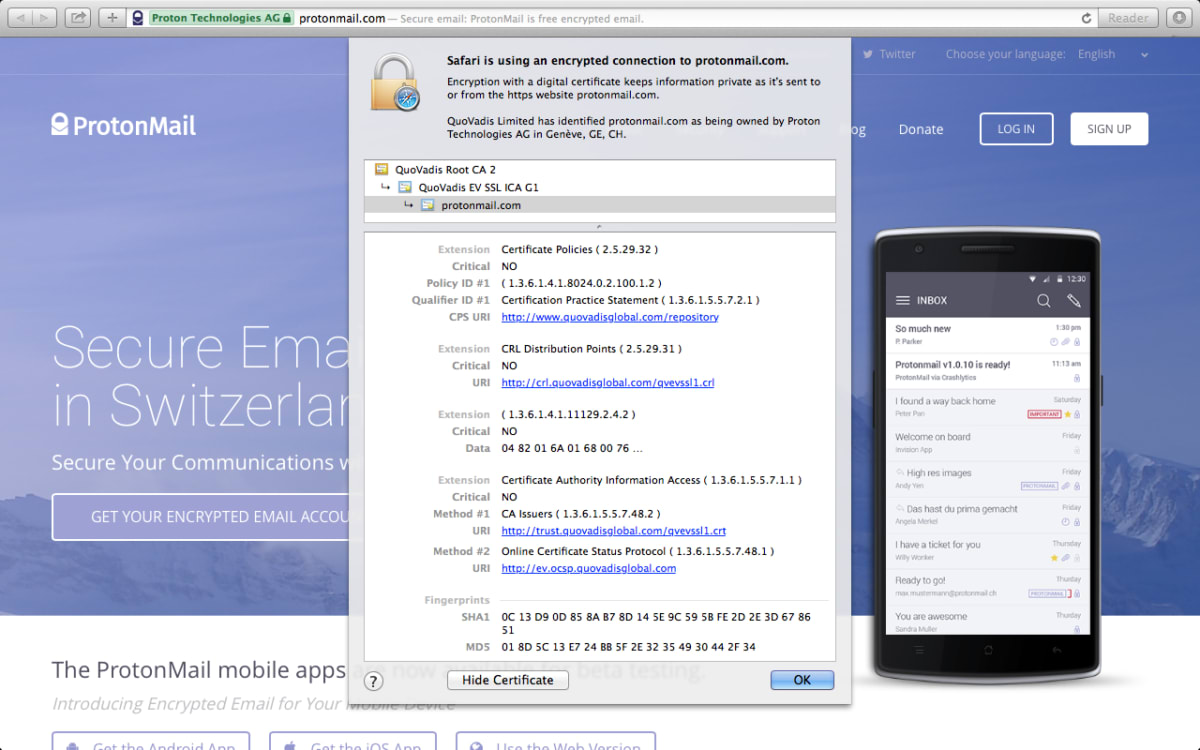Click certificate icon beside QuoVadis EV SSL ICA G1
1200x750 pixels.
click(x=405, y=187)
